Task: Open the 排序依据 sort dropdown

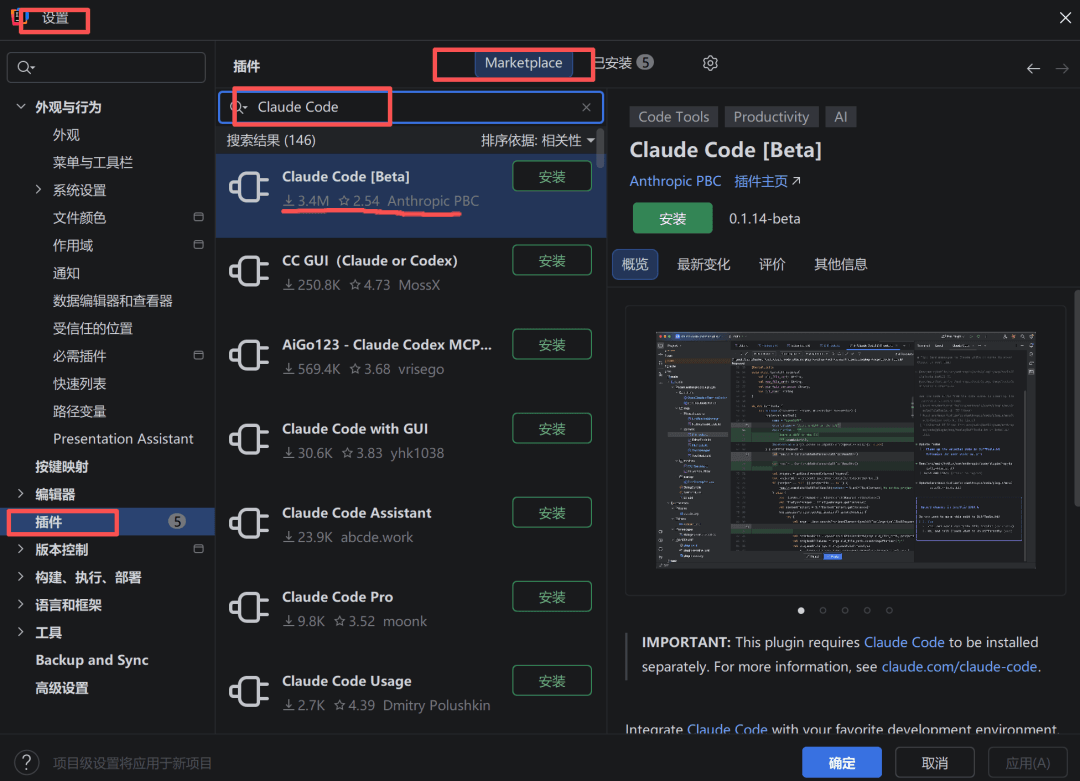Action: pyautogui.click(x=537, y=140)
